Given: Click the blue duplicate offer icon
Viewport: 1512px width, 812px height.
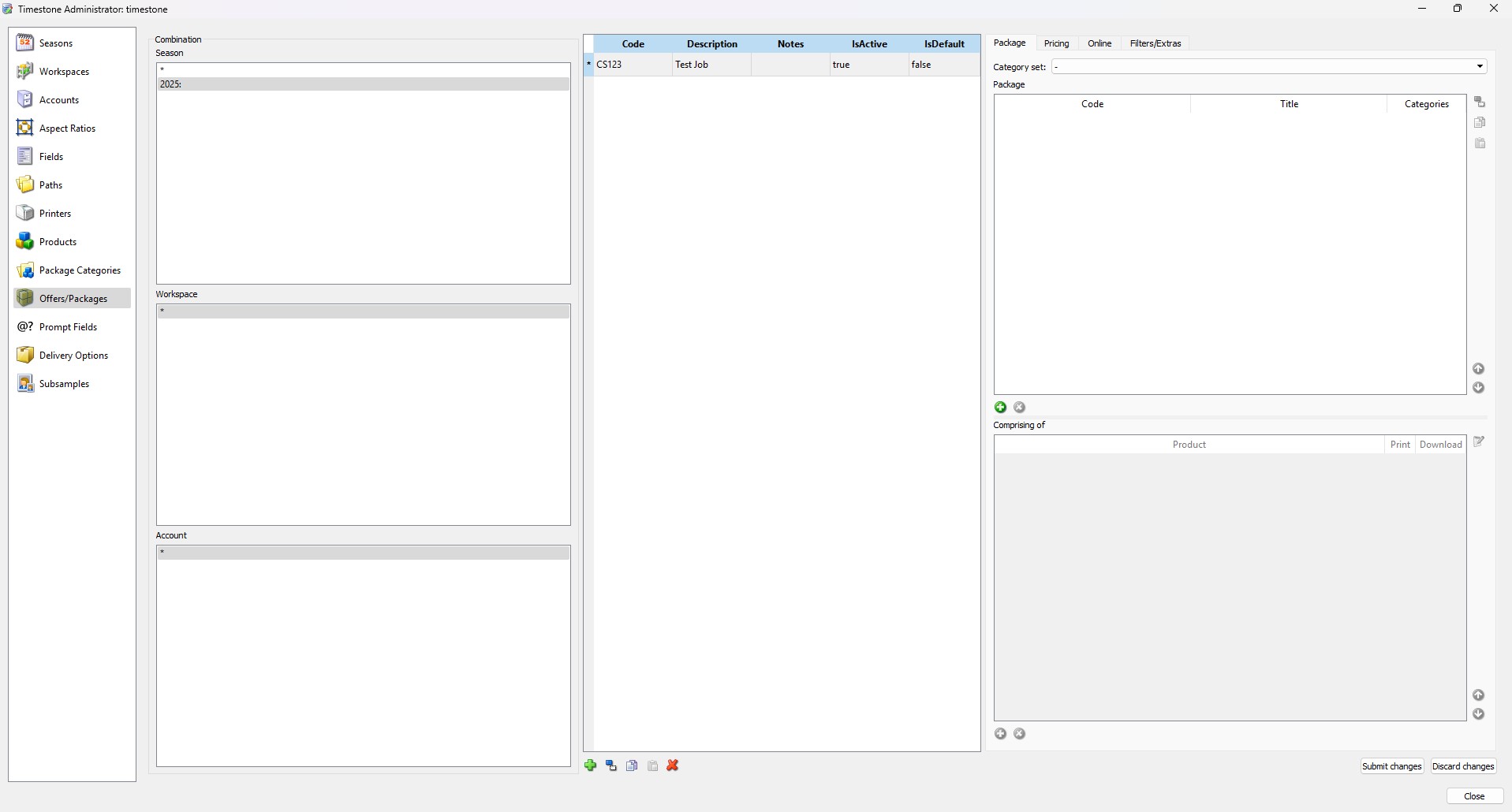Looking at the screenshot, I should pos(611,765).
